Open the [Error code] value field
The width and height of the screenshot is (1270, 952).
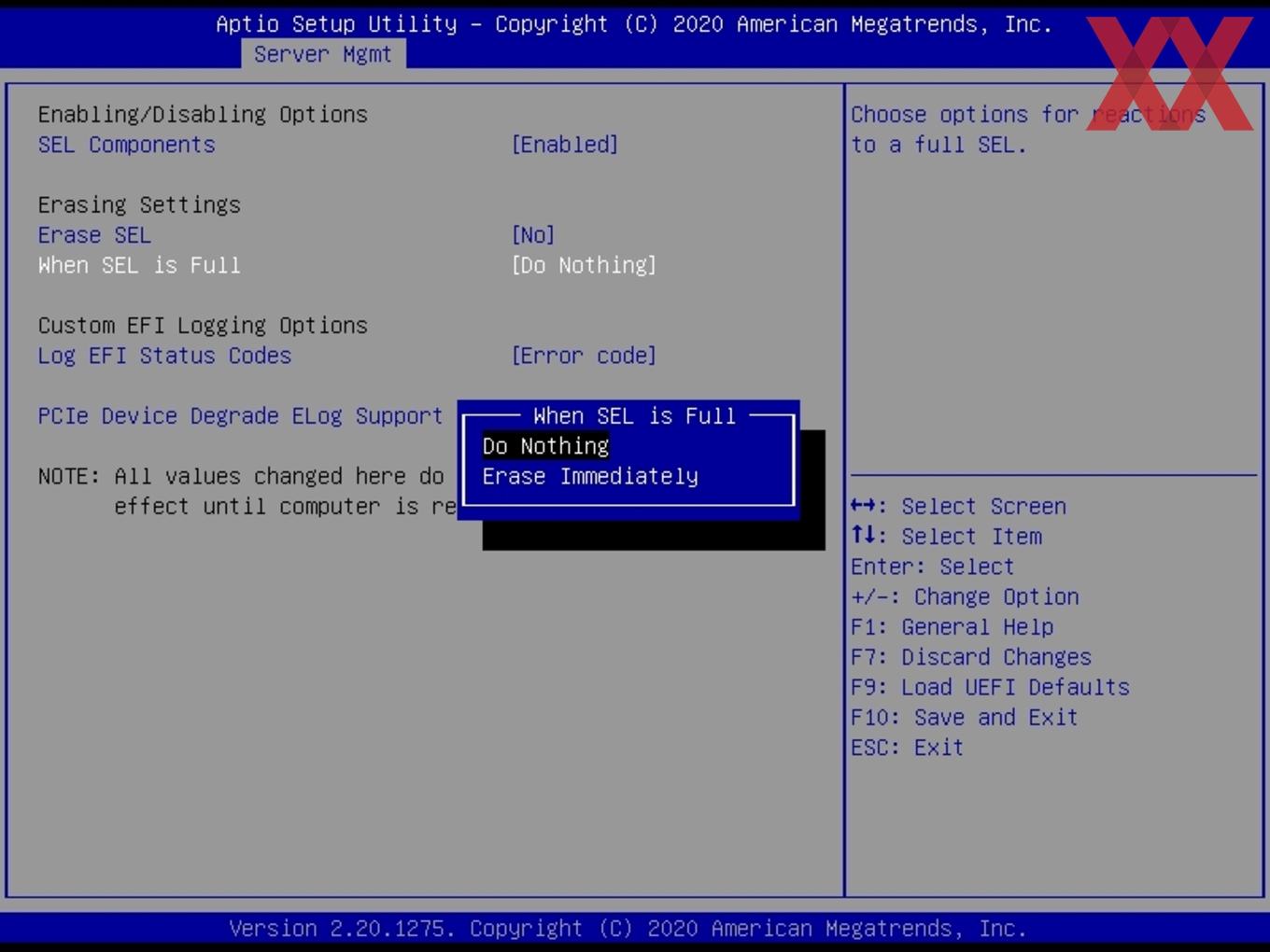(x=584, y=356)
